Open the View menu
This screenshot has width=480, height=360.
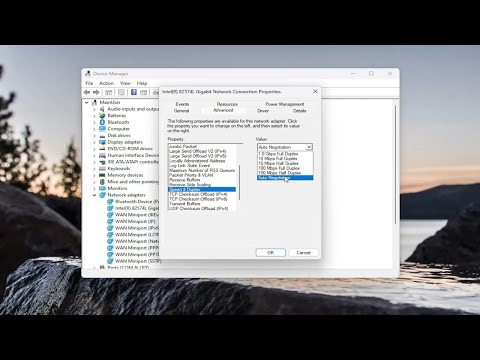point(125,83)
